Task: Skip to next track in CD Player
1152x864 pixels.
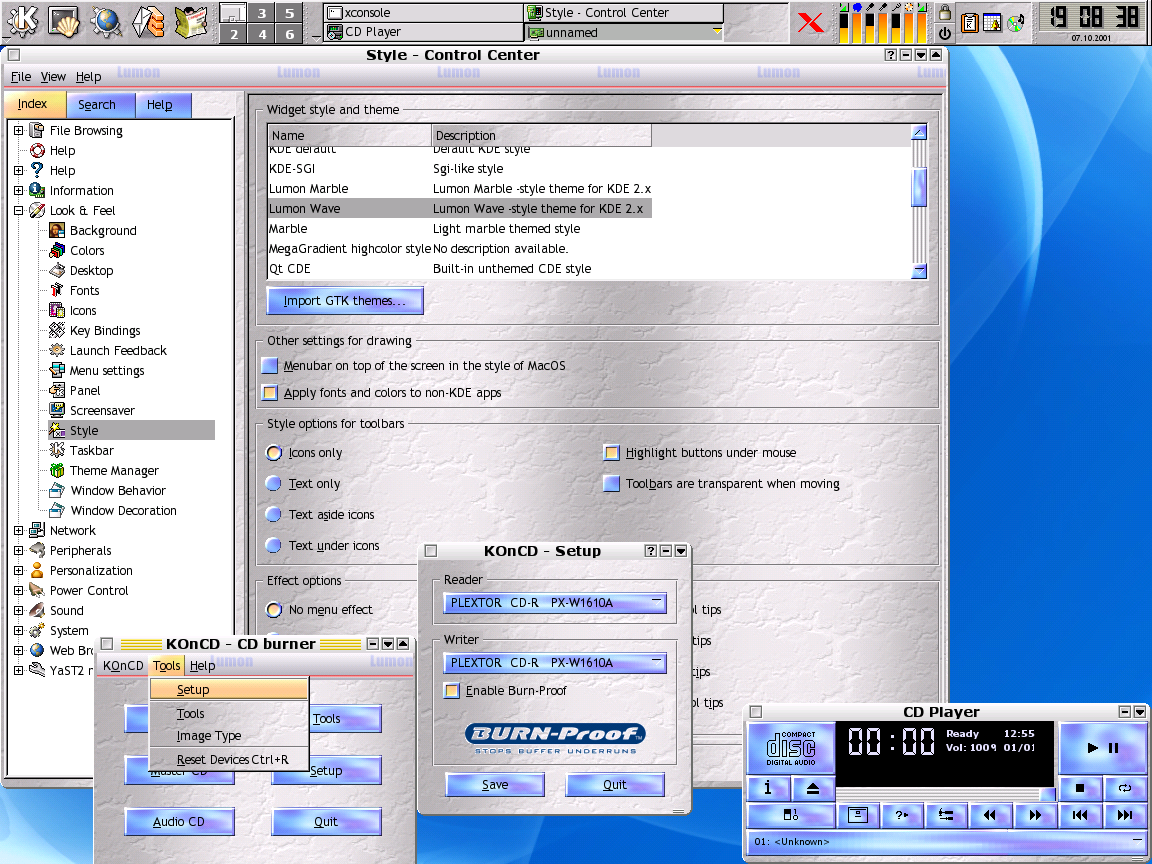Action: (1125, 815)
